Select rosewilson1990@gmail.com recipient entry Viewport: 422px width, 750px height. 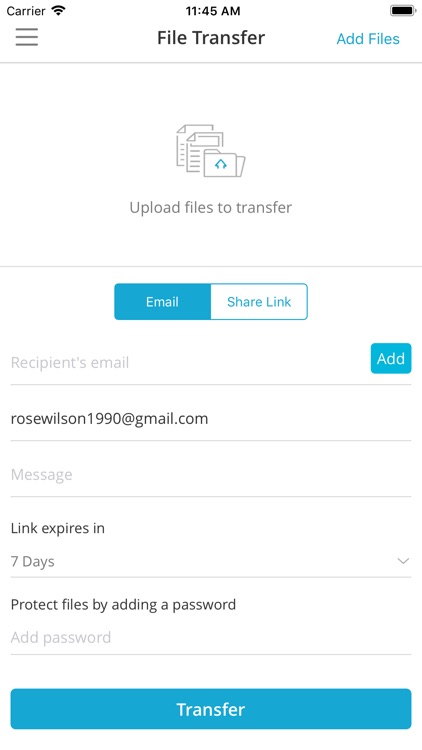(109, 419)
